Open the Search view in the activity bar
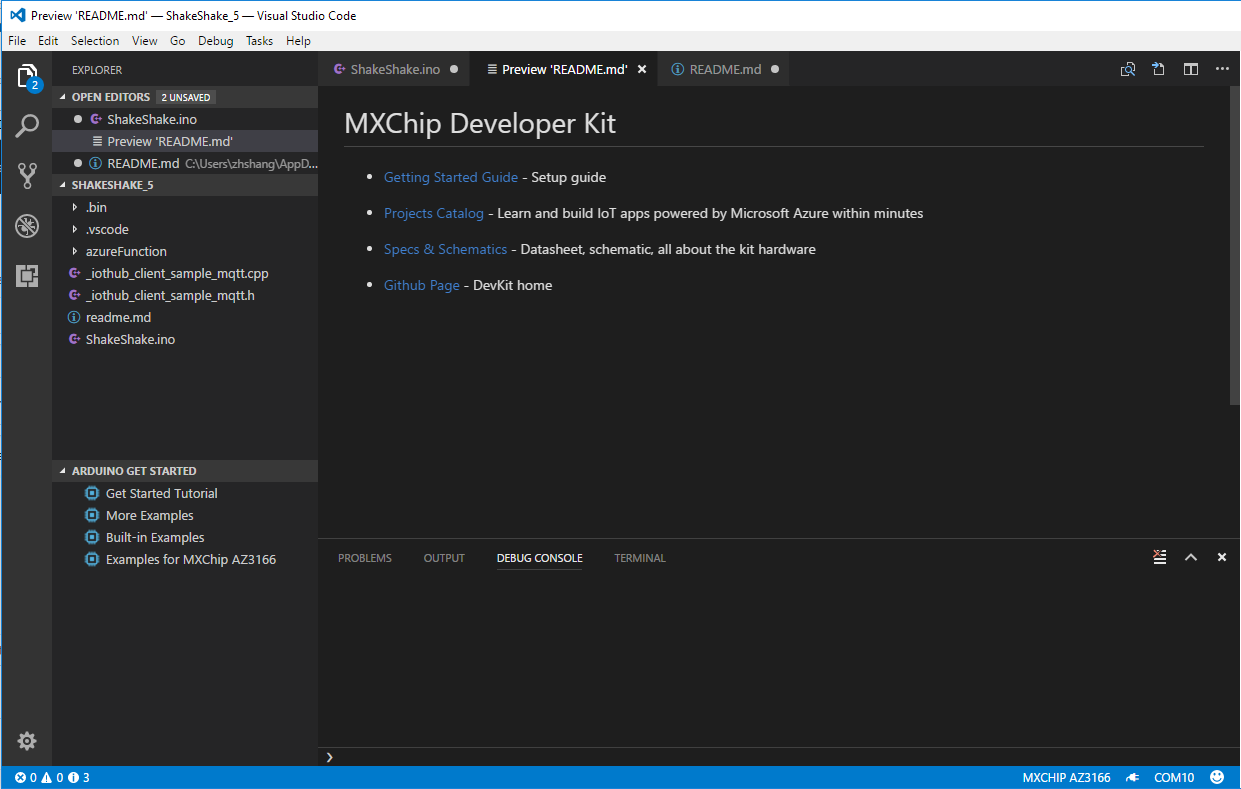Viewport: 1241px width, 789px height. 27,125
